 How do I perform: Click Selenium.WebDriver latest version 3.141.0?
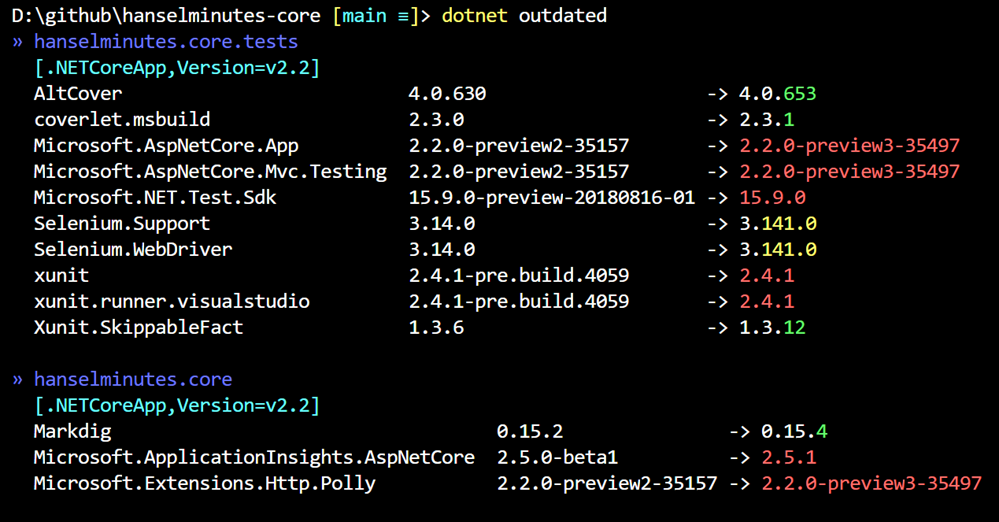(x=777, y=249)
